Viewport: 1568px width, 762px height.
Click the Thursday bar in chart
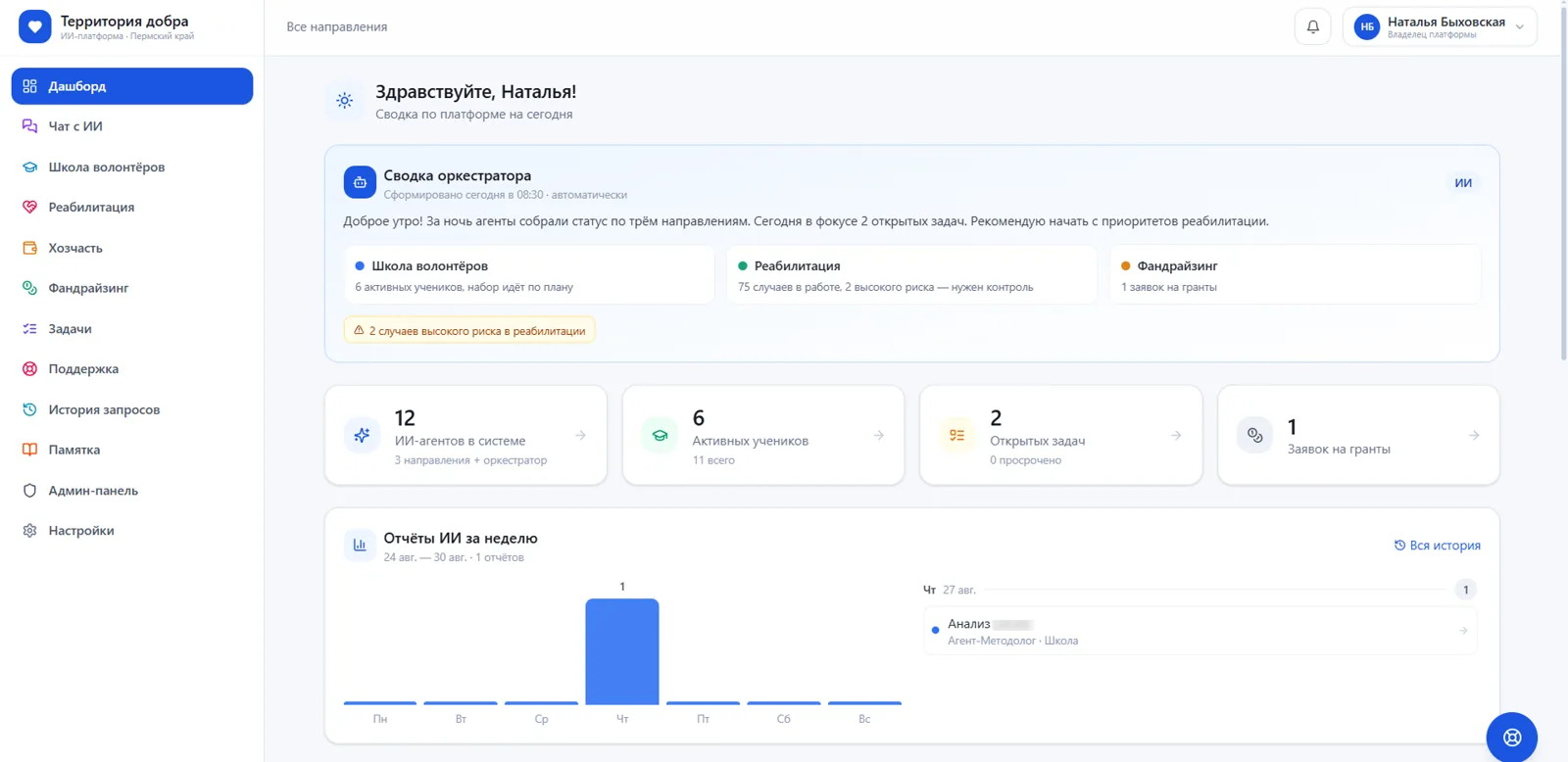point(622,651)
